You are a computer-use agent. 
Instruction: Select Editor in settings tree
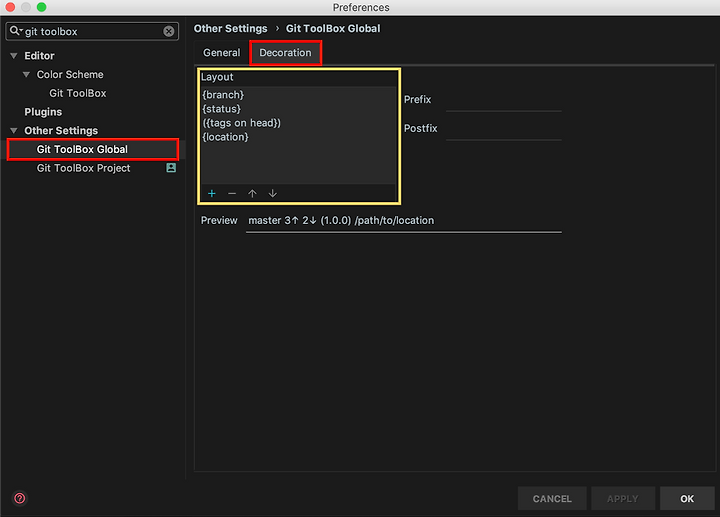tap(39, 56)
